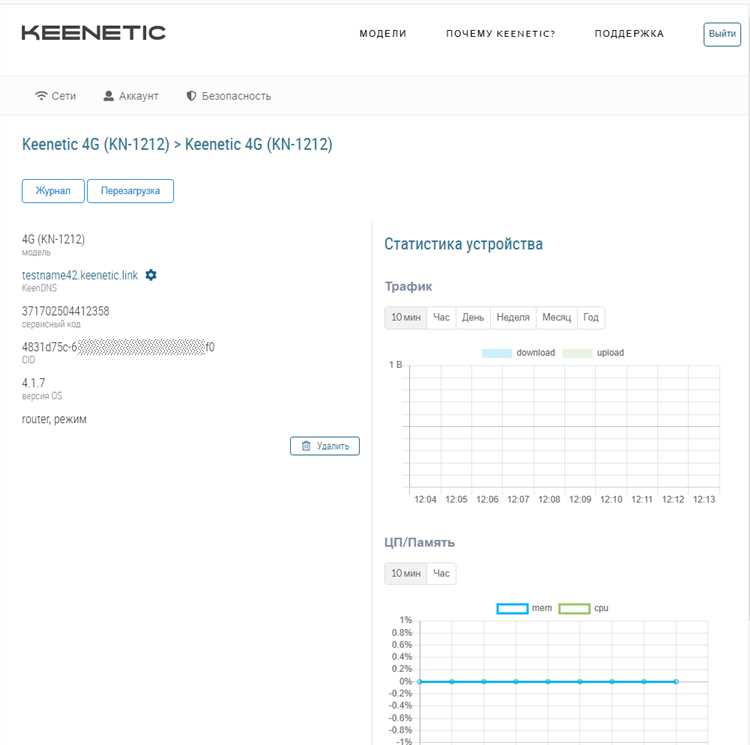Viewport: 750px width, 745px height.
Task: Click service code 371702504412358
Action: (66, 311)
